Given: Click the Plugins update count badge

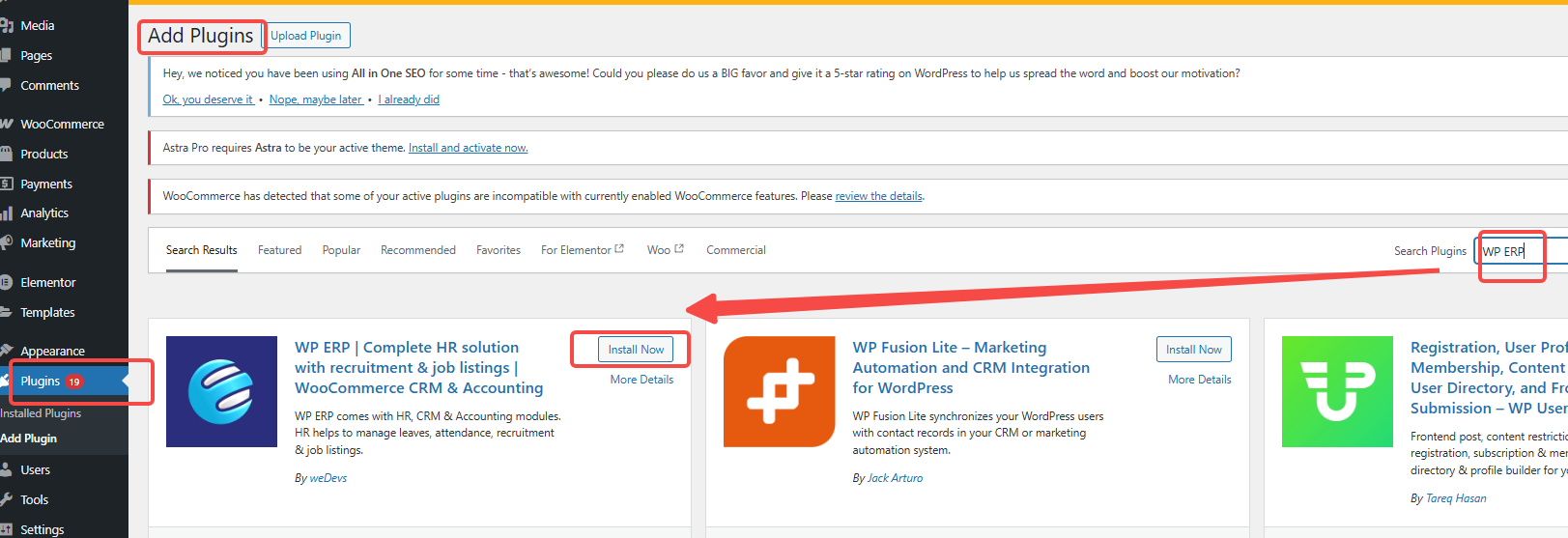Looking at the screenshot, I should [x=74, y=382].
